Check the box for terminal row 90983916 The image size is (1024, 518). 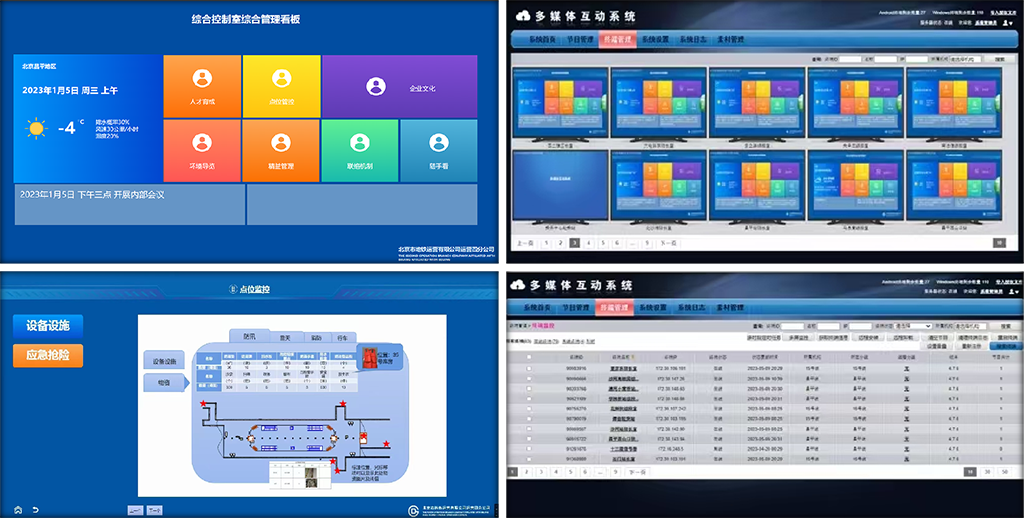point(529,369)
